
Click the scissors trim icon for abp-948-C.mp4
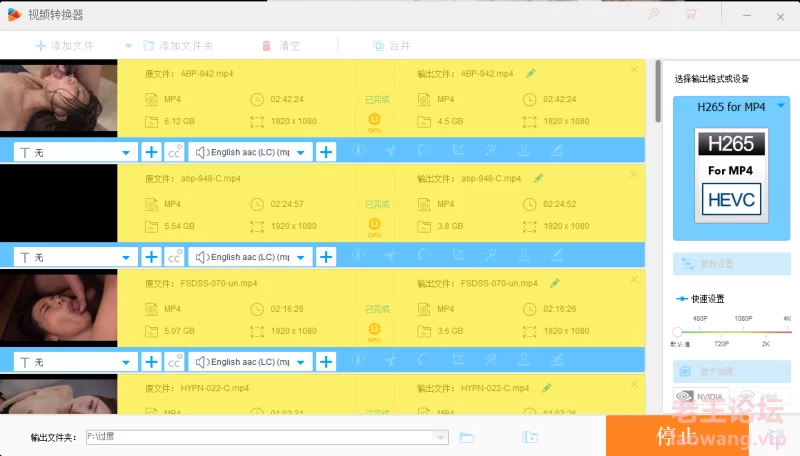391,255
